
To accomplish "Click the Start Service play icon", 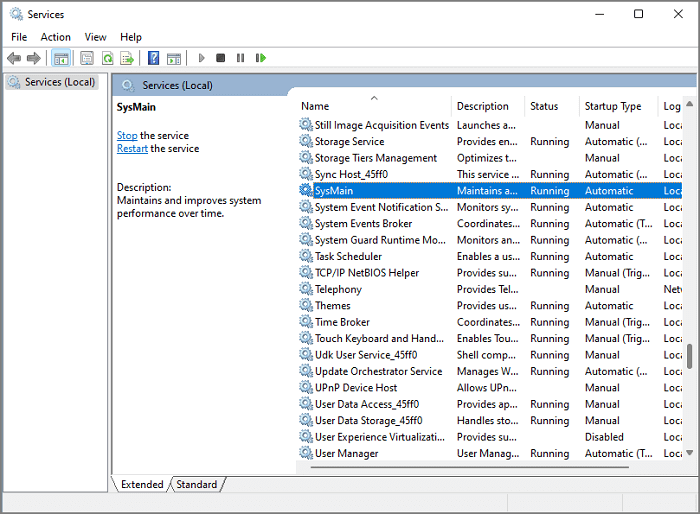I will (x=202, y=58).
